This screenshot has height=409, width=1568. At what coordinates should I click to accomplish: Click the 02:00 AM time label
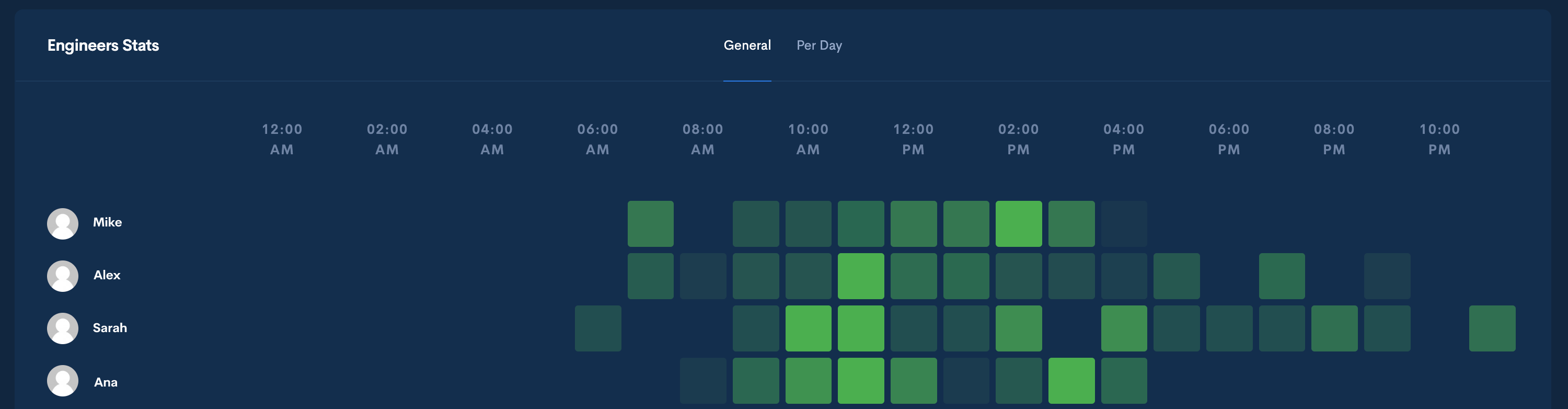(387, 139)
